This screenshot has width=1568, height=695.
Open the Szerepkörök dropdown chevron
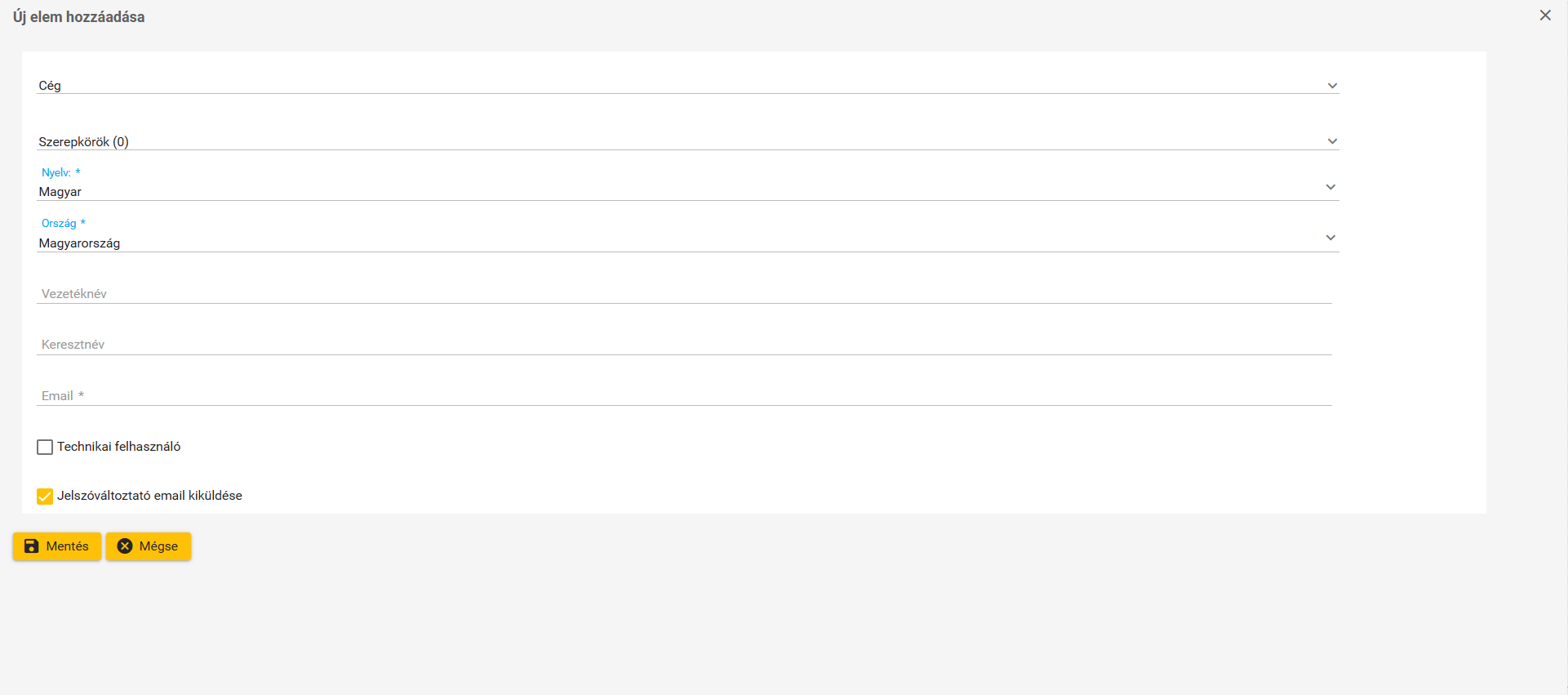coord(1331,141)
